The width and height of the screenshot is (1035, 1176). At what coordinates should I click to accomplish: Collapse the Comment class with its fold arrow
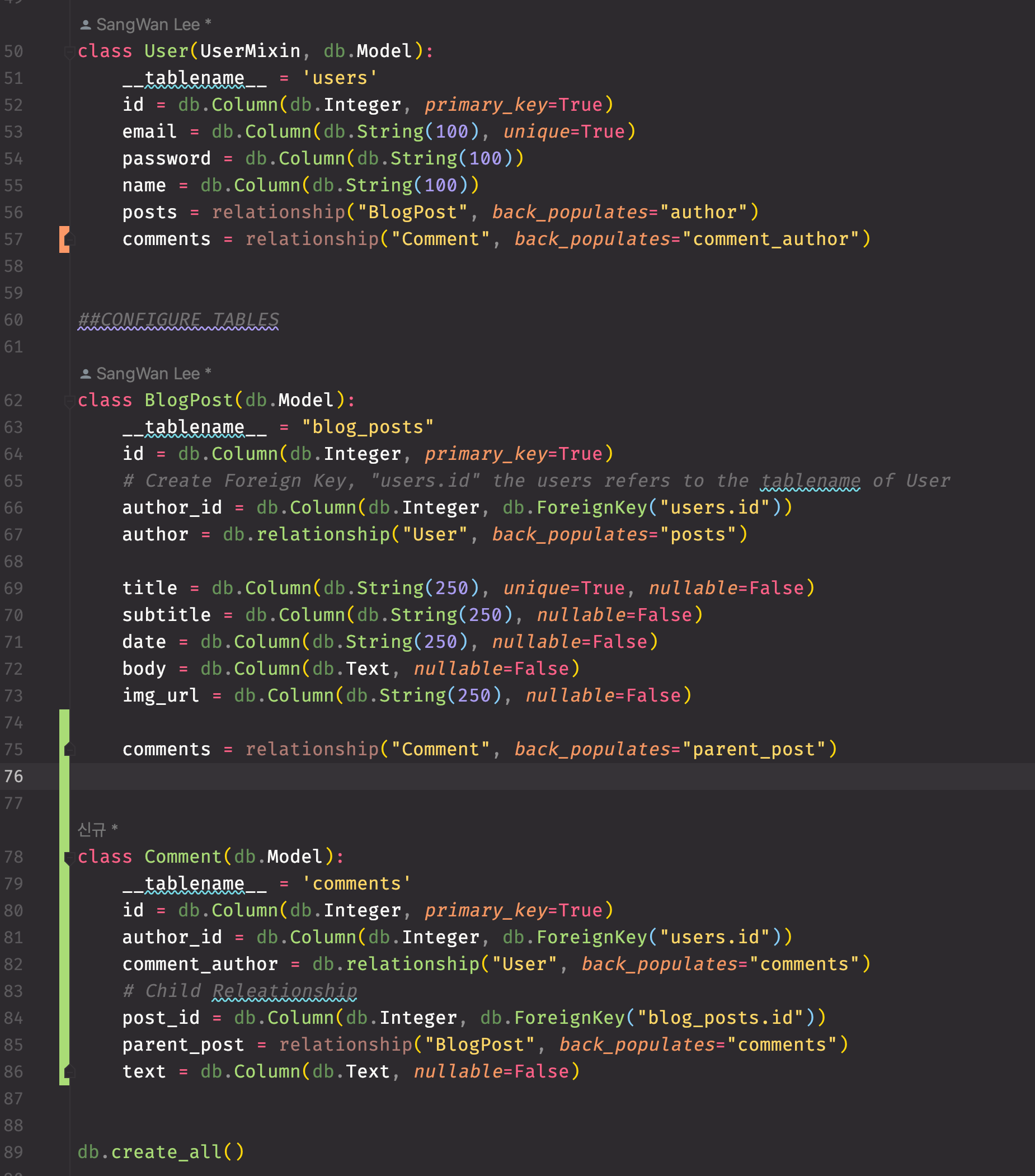[x=69, y=858]
